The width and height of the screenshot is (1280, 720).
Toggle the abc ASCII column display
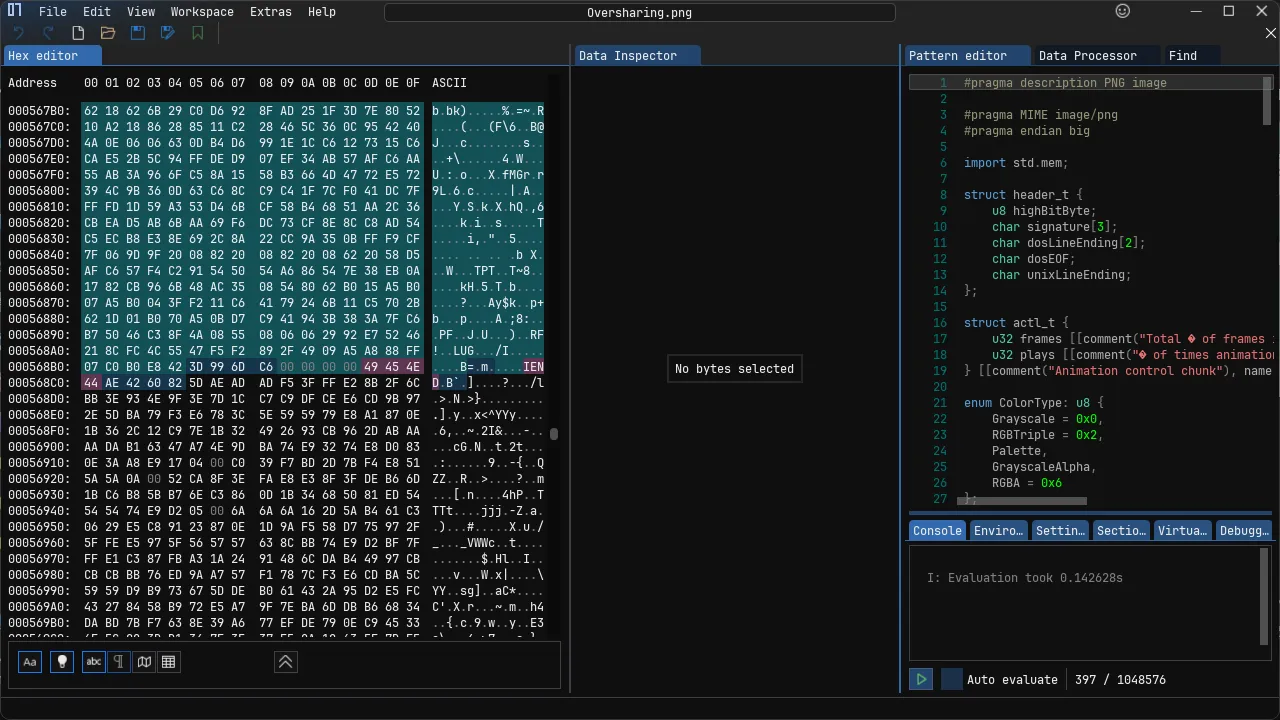click(94, 661)
